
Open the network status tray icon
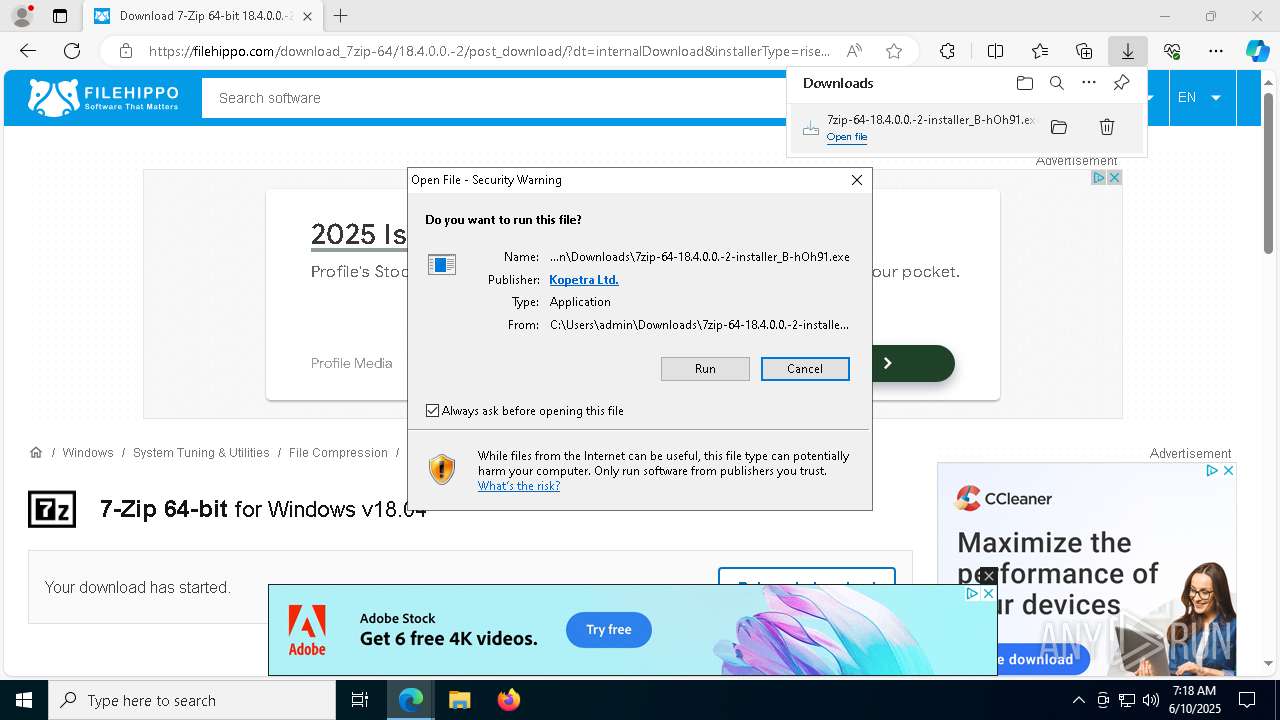(x=1127, y=700)
